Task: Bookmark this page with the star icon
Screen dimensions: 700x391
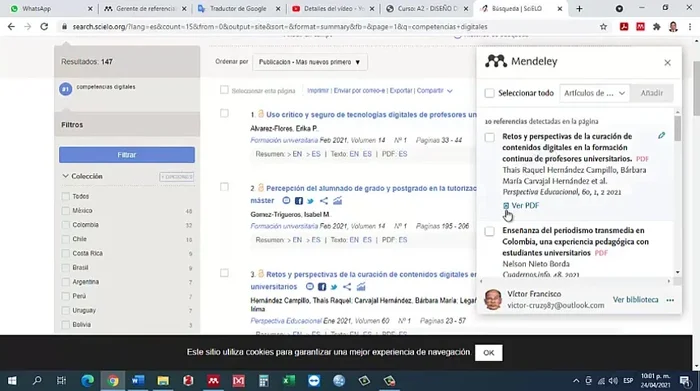Action: tap(603, 27)
